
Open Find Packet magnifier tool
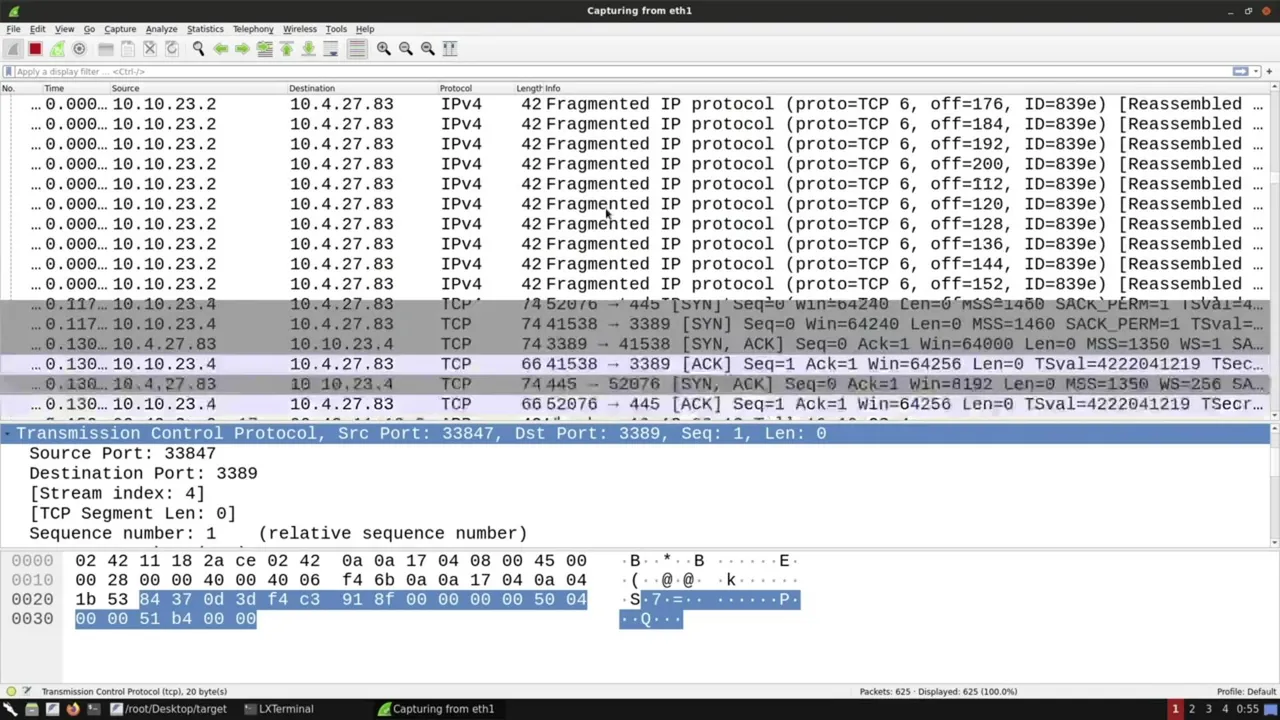click(198, 48)
